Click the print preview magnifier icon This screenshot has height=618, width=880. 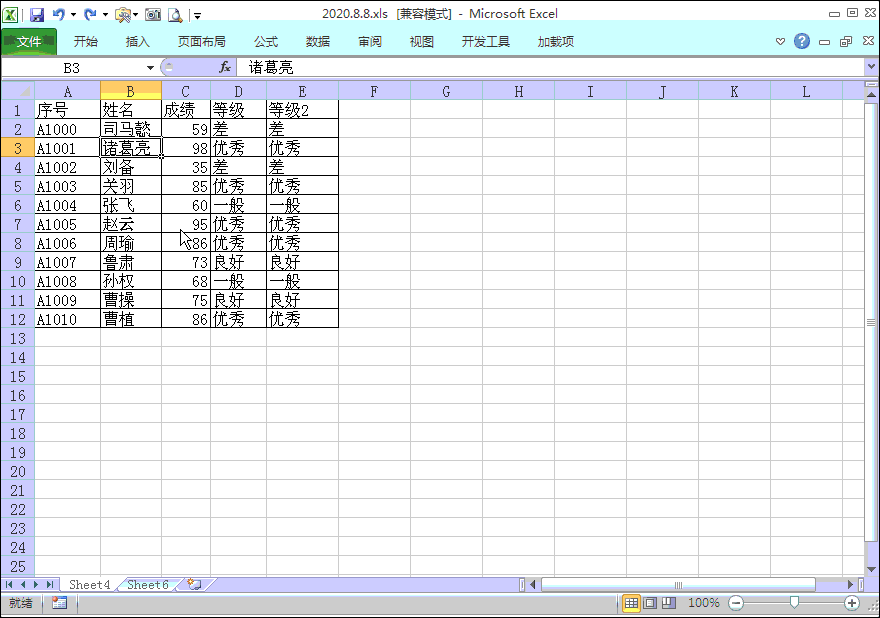click(175, 15)
